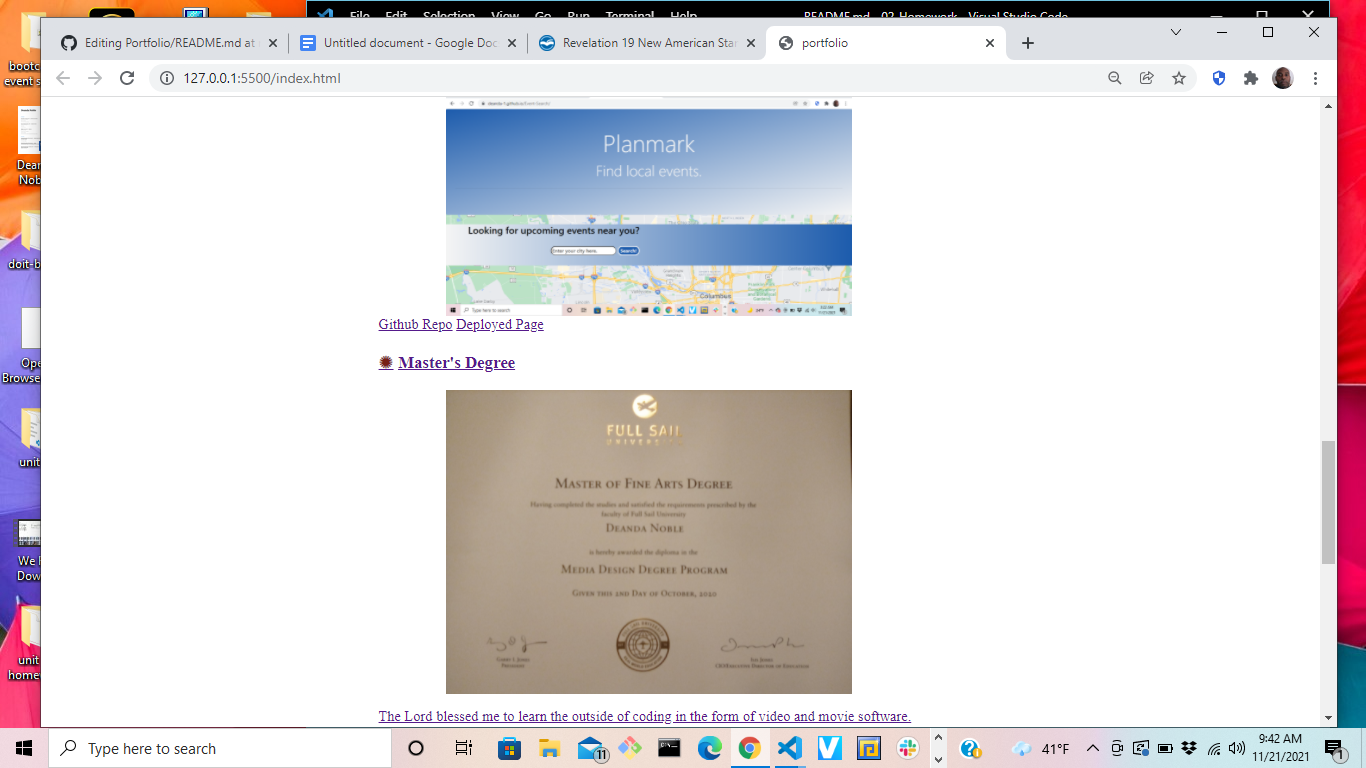The image size is (1366, 768).
Task: Open the clock and date flyout
Action: click(x=1281, y=748)
